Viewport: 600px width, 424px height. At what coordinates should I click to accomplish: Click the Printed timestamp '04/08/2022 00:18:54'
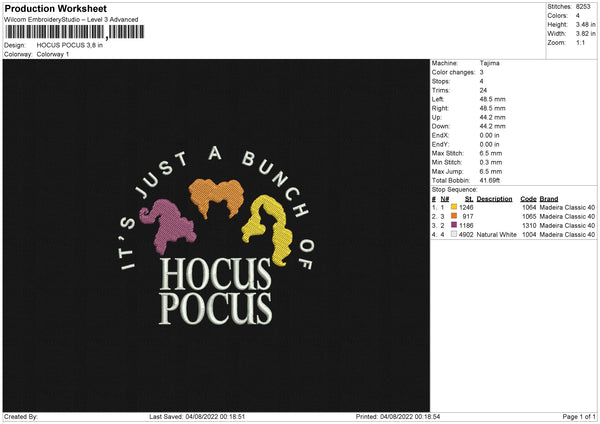[410, 417]
